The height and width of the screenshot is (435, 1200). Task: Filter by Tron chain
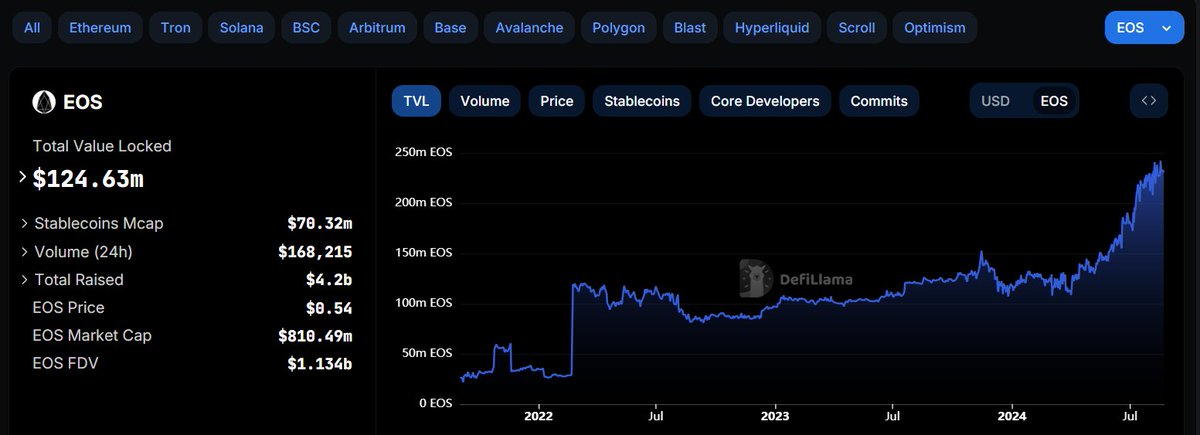pos(176,28)
